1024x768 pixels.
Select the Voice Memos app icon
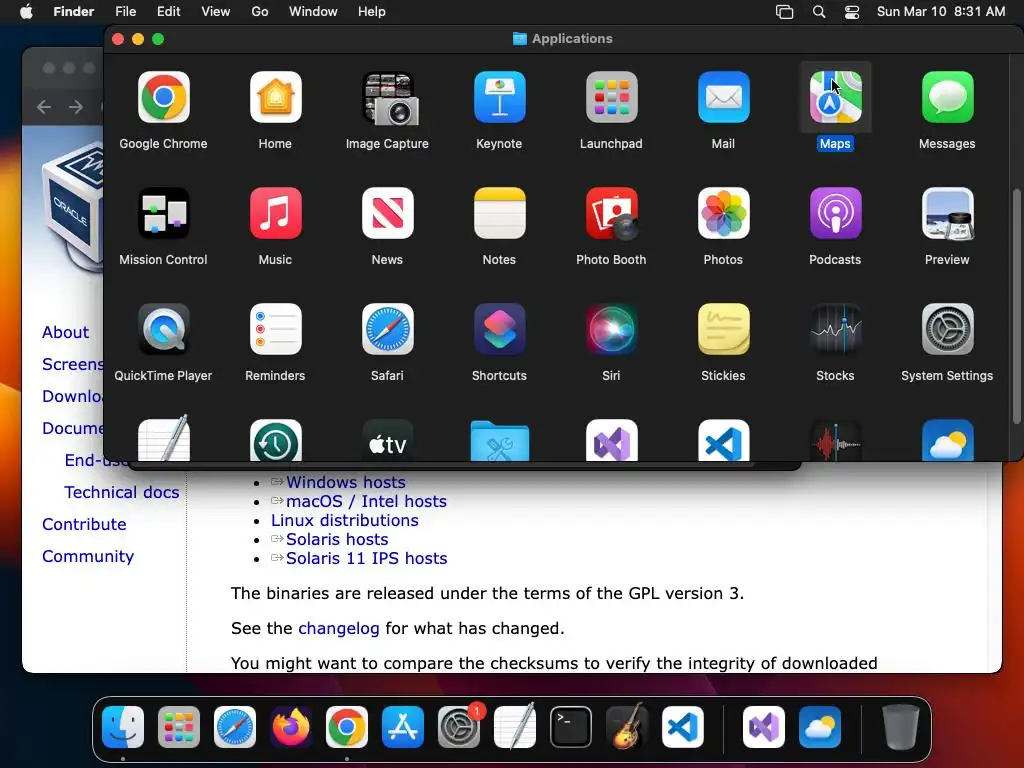coord(835,440)
